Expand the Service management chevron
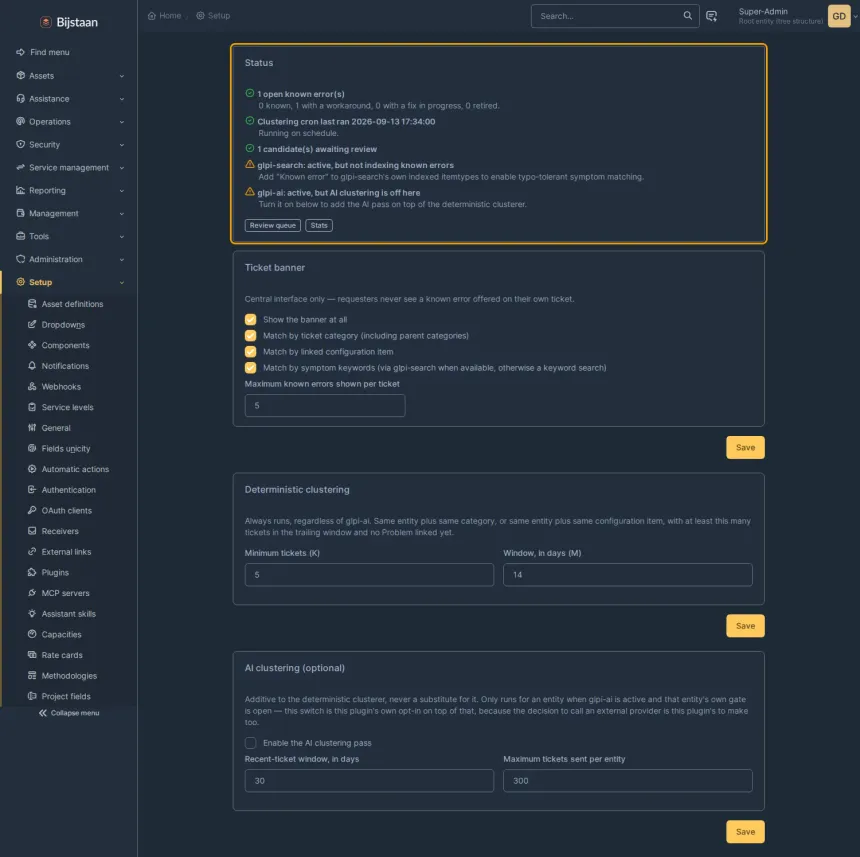The image size is (860, 857). click(x=122, y=168)
